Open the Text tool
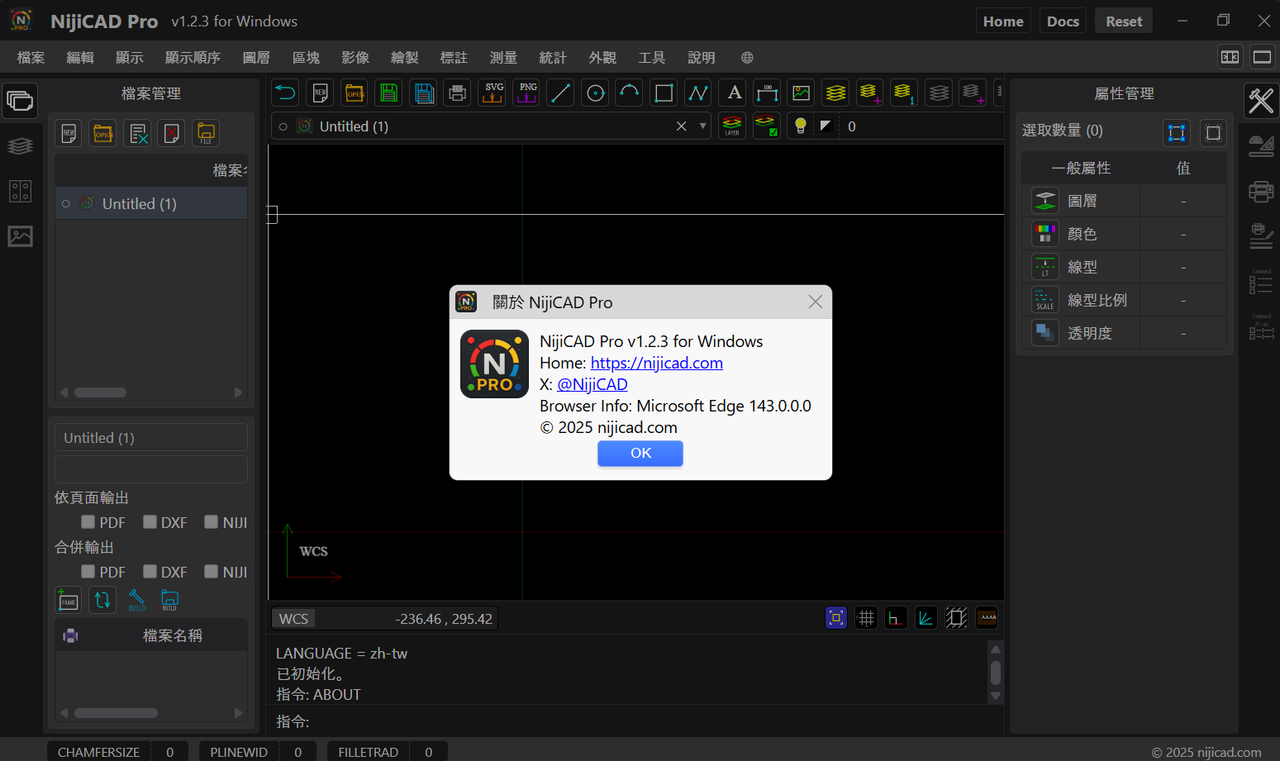Viewport: 1280px width, 761px height. (732, 92)
